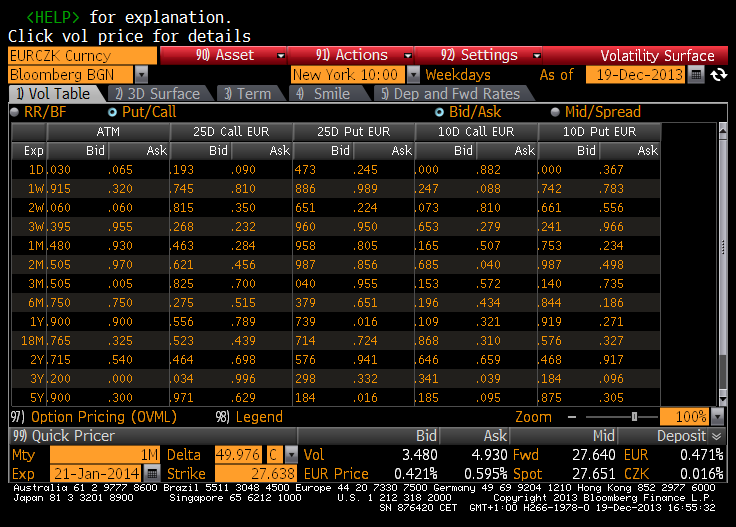
Task: Click the 6M 25D Put ask .651
Action: (x=365, y=303)
